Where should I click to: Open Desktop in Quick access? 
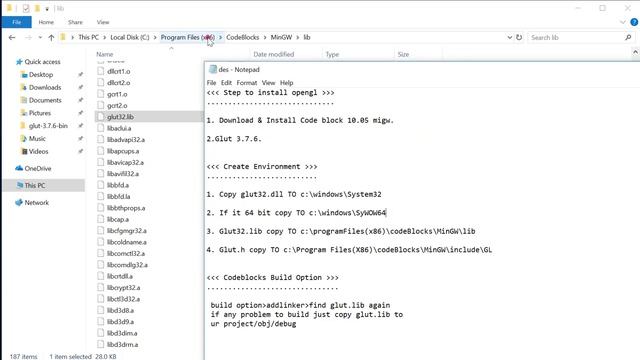(x=41, y=75)
